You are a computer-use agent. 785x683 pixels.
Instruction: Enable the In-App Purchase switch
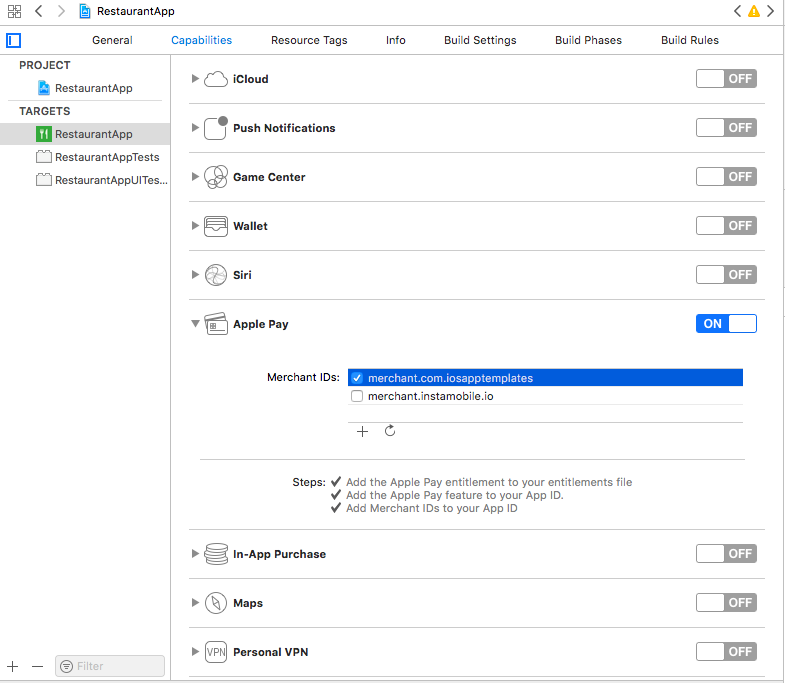[726, 553]
